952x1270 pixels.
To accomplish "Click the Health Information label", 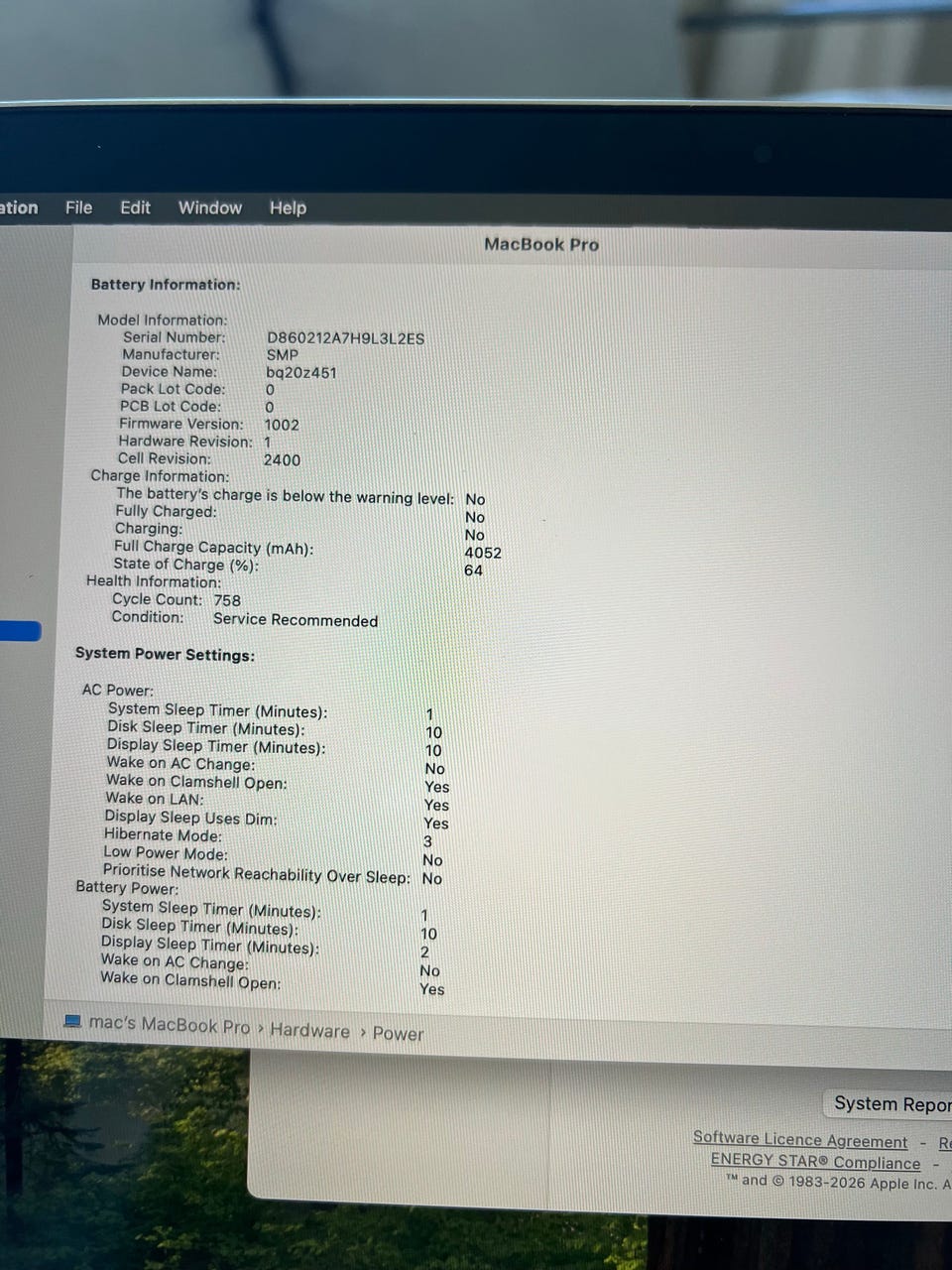I will point(154,581).
